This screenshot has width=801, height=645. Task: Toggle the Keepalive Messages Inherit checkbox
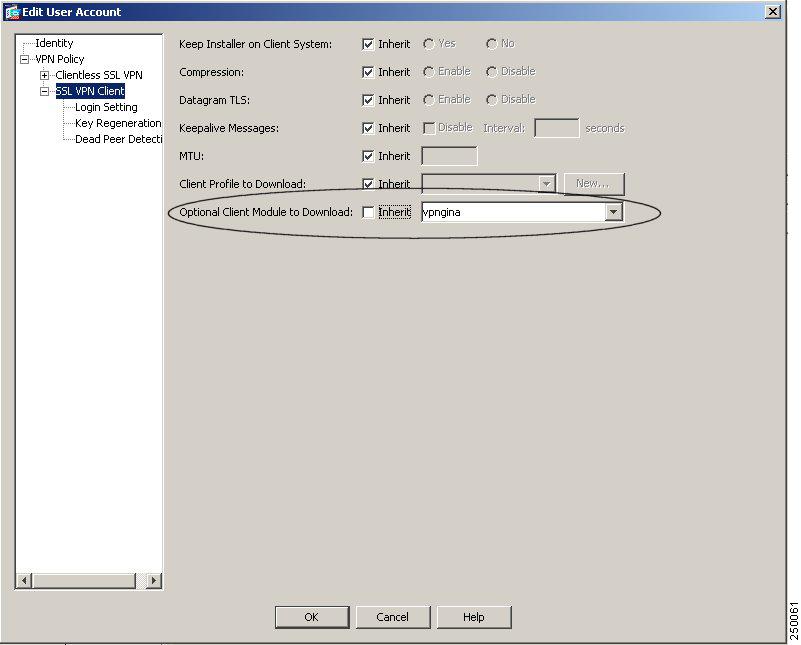368,128
